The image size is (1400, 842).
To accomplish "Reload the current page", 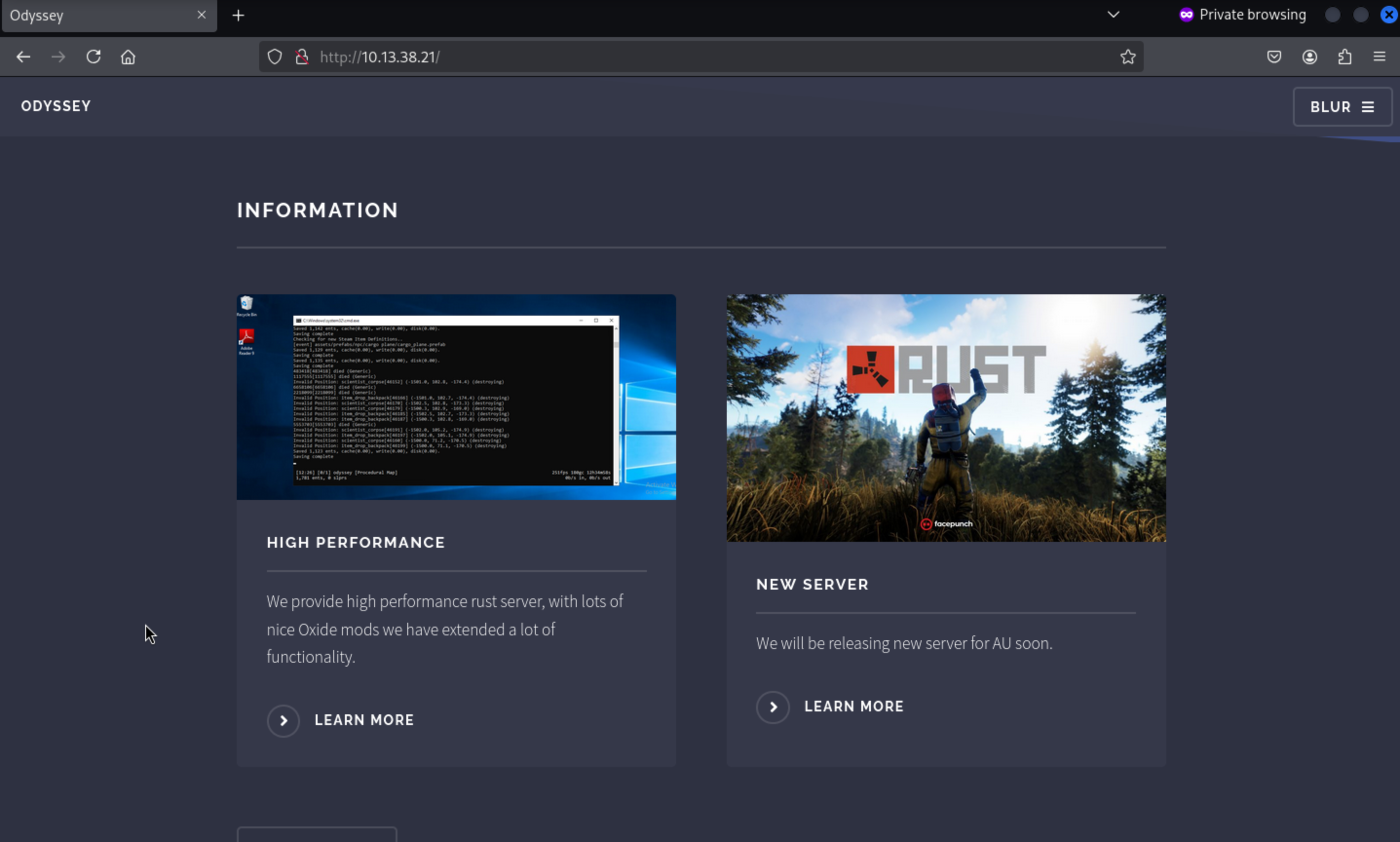I will 94,57.
